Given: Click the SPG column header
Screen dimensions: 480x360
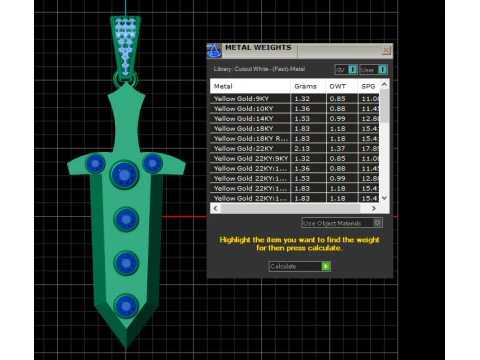Looking at the screenshot, I should tap(369, 86).
